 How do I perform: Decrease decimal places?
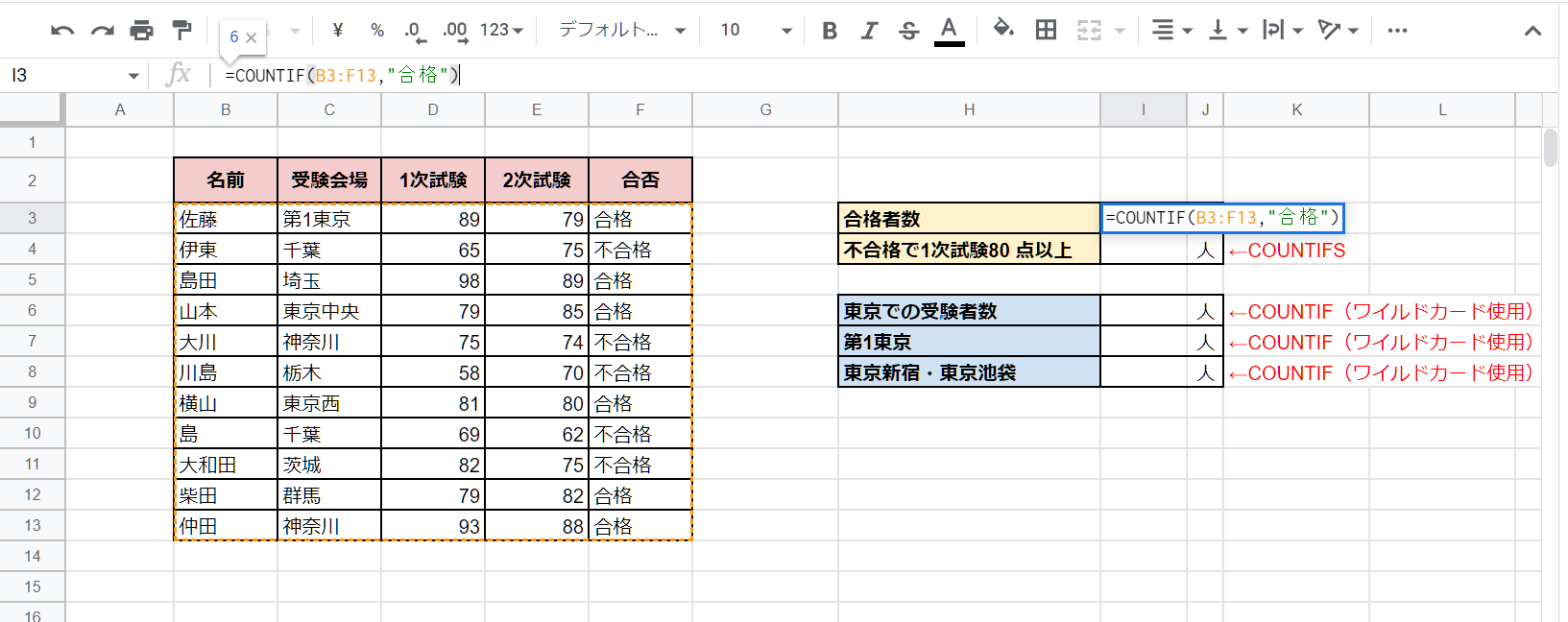tap(414, 31)
